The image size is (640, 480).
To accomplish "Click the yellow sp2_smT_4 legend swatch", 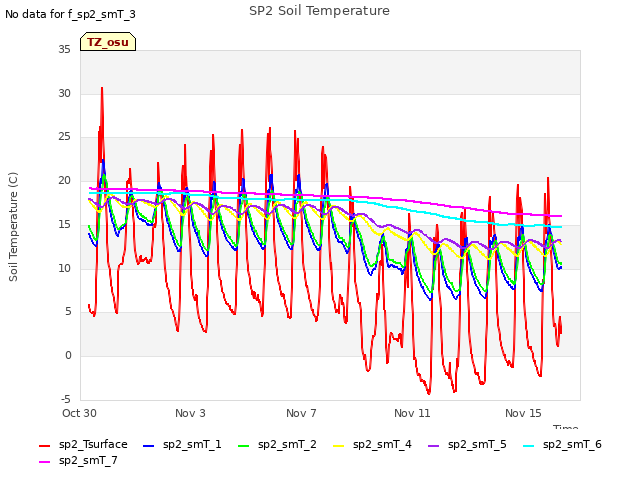I will [339, 446].
